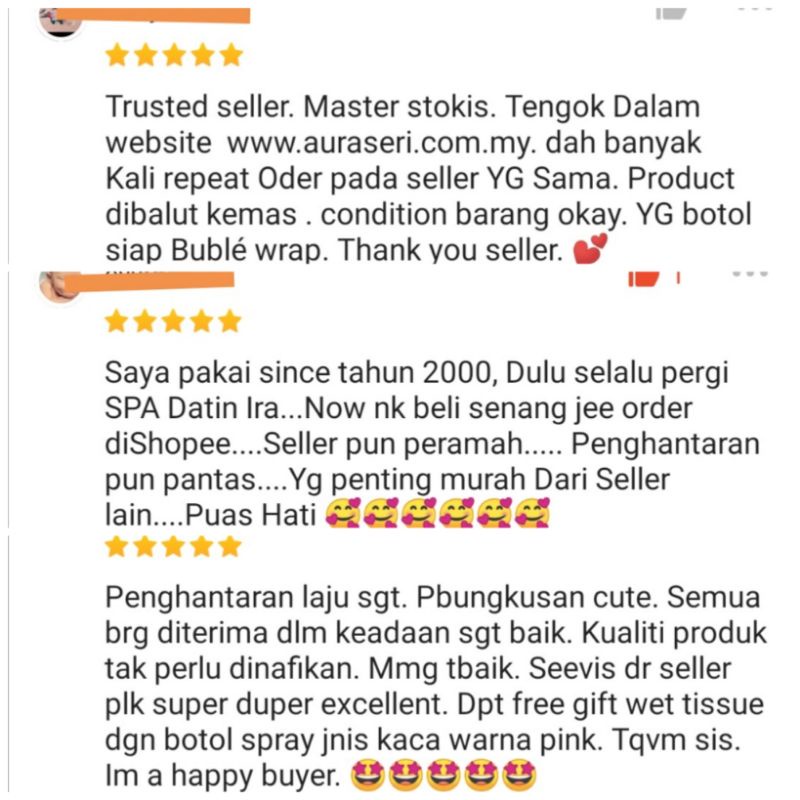This screenshot has height=800, width=800.
Task: Click the red hearts emoji after 'Thank you seller'
Action: pos(590,248)
